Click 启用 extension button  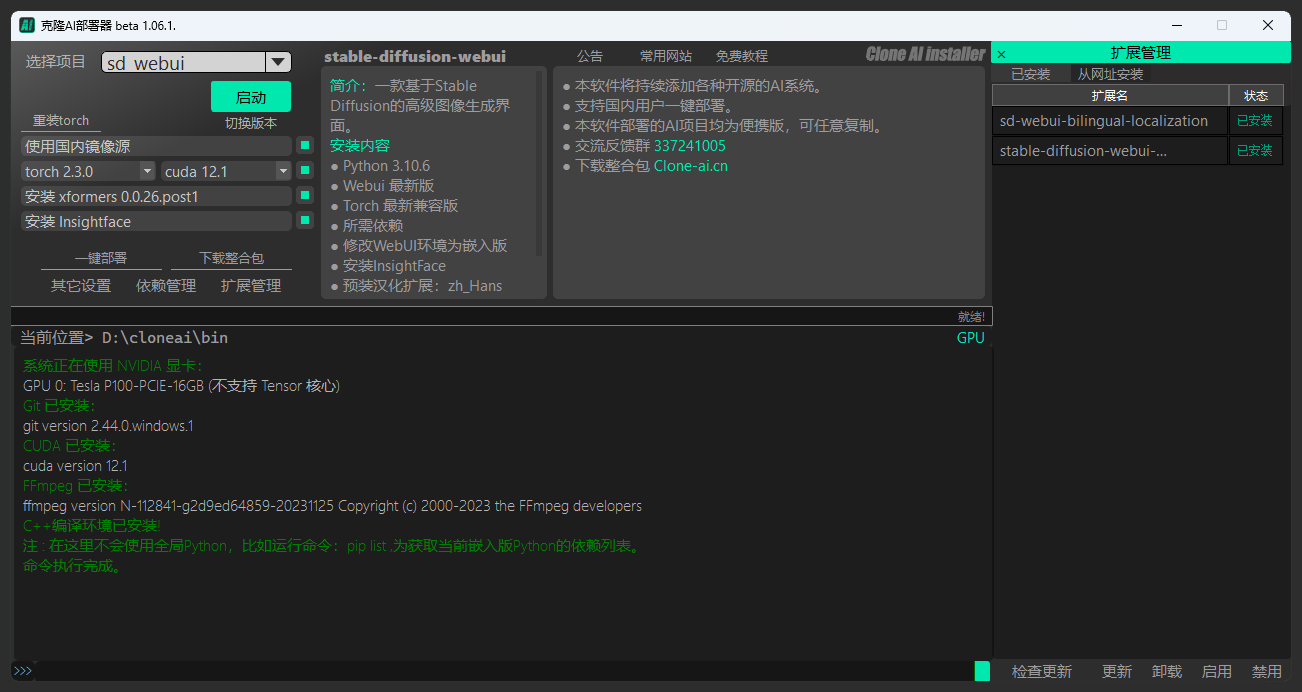(1217, 672)
